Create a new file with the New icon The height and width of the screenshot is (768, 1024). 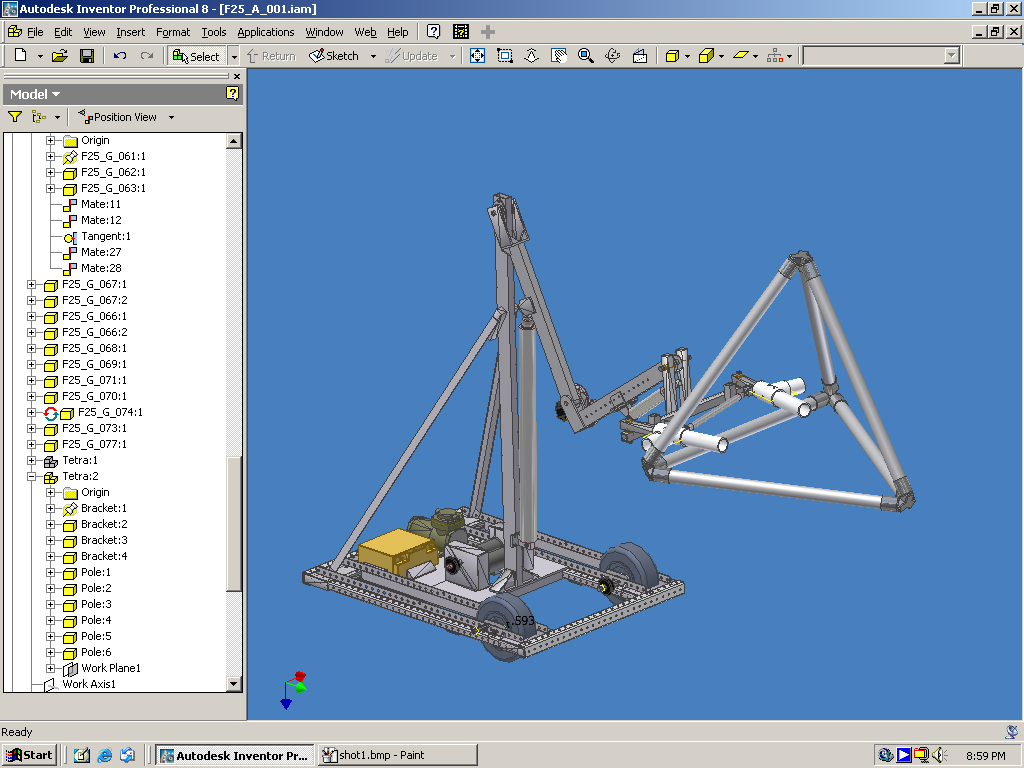[20, 56]
